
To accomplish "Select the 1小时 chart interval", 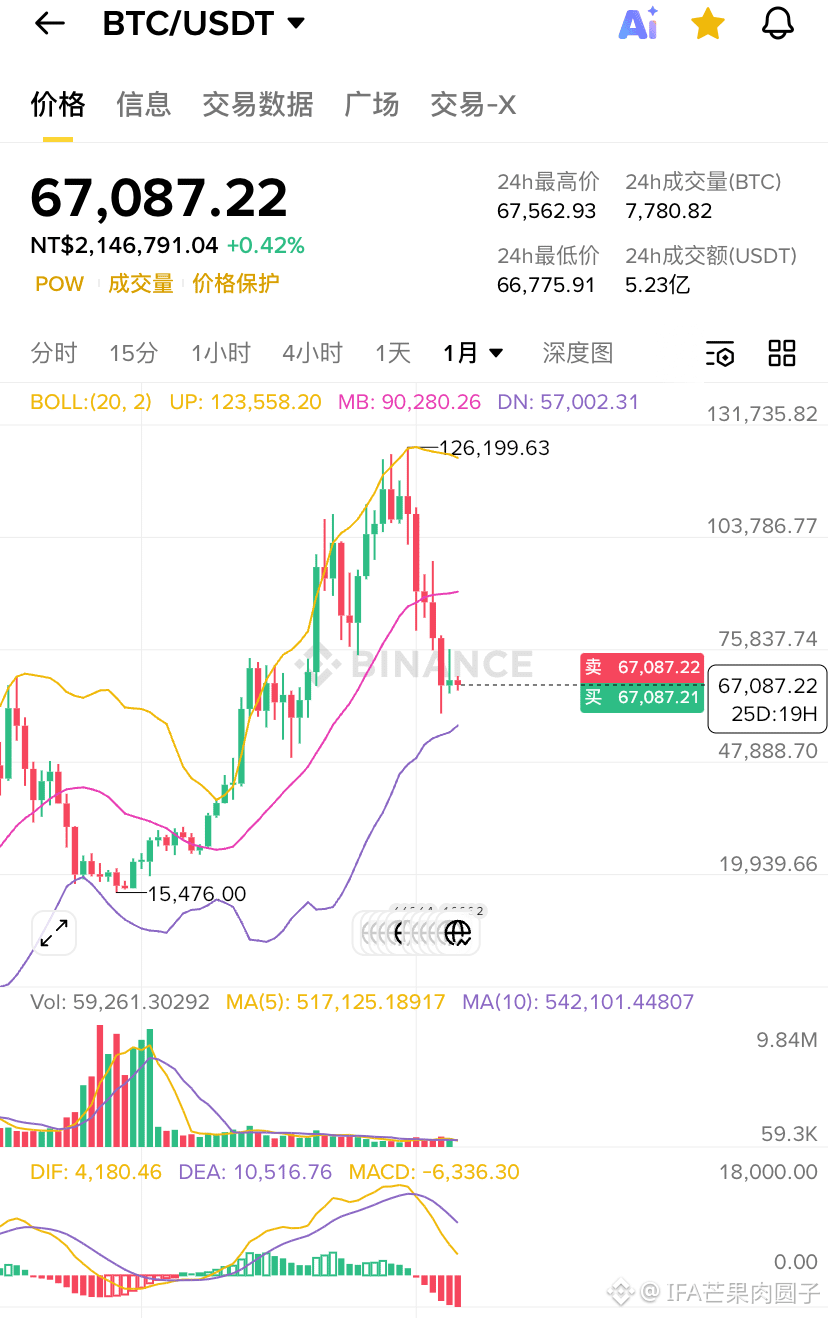I will (221, 353).
